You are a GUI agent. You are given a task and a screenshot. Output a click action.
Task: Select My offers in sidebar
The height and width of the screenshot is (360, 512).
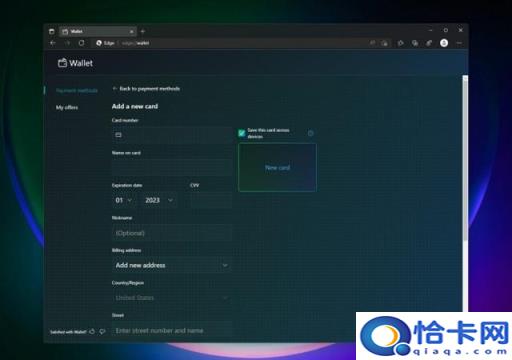tap(67, 107)
